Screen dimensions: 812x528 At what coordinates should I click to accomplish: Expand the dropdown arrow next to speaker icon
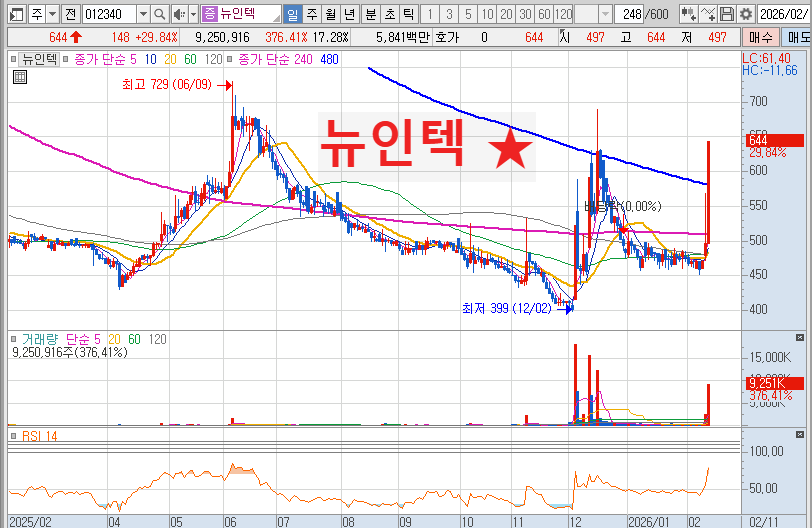tap(193, 14)
